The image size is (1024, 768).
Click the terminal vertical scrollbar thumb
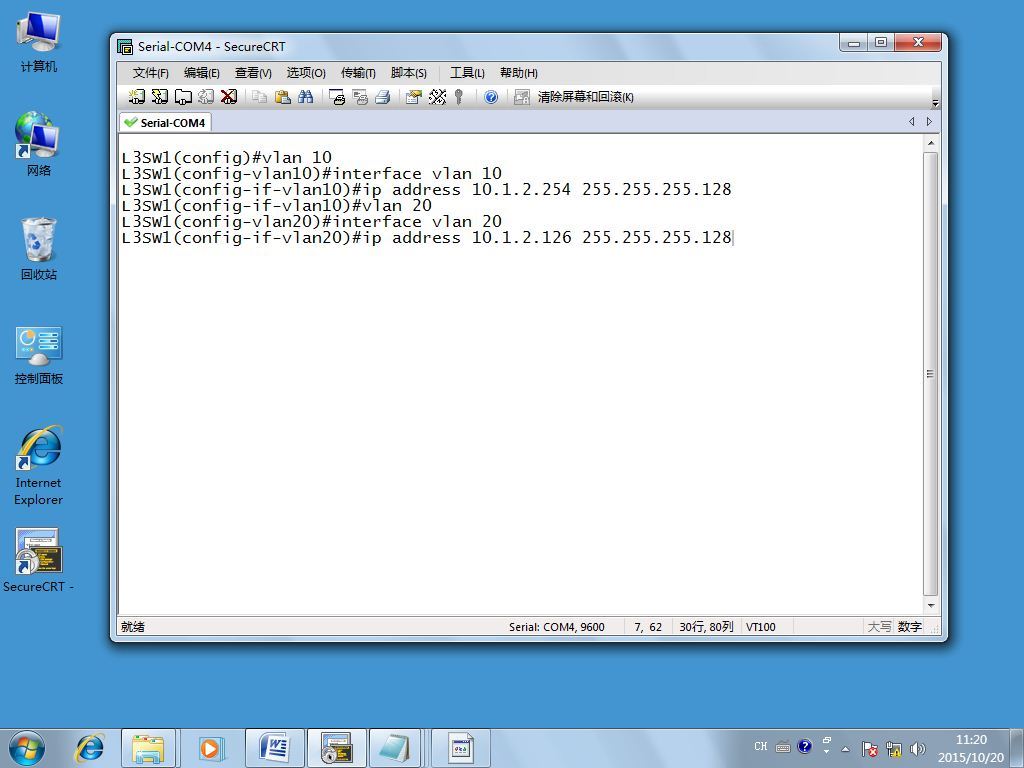(x=931, y=374)
